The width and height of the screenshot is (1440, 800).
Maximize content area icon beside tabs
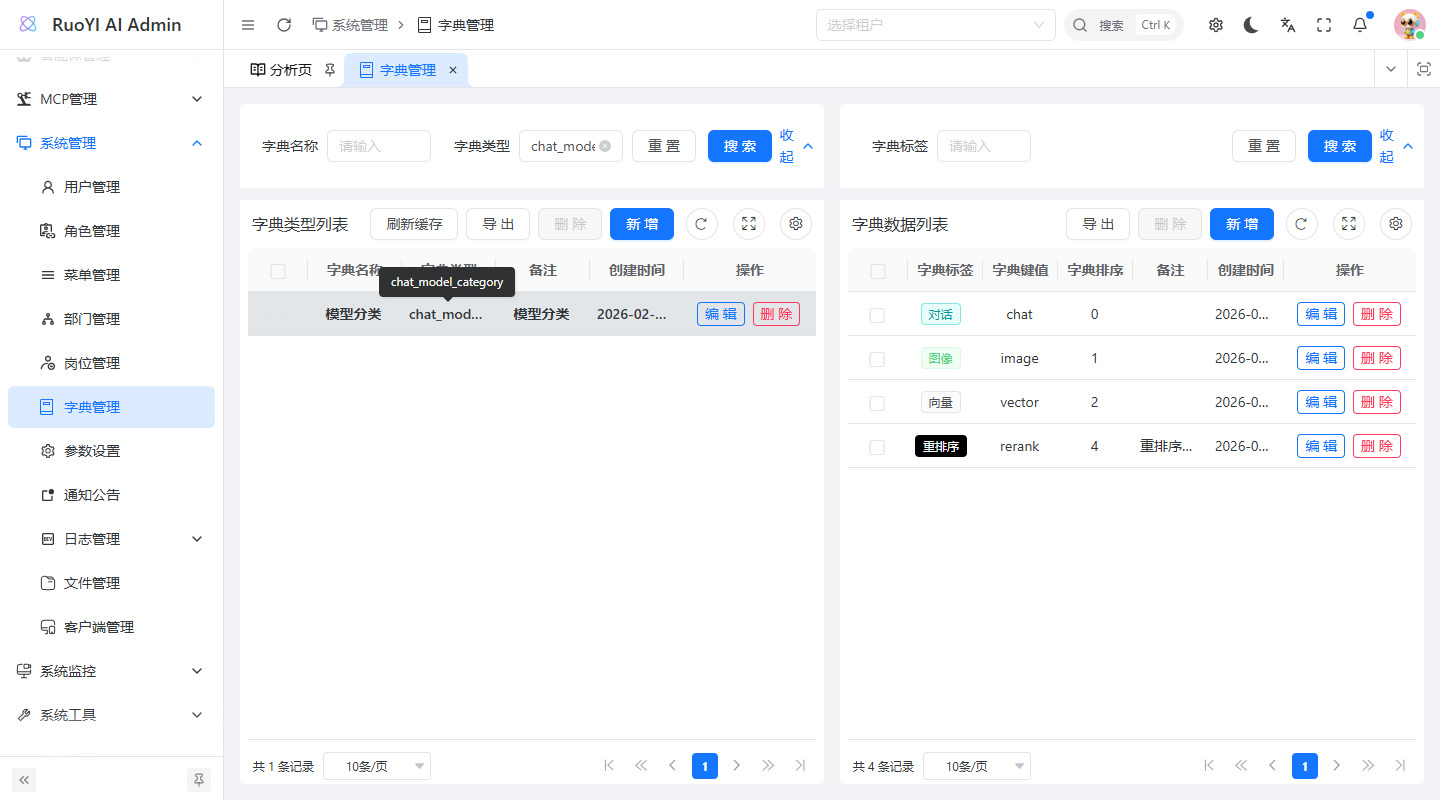tap(1424, 69)
